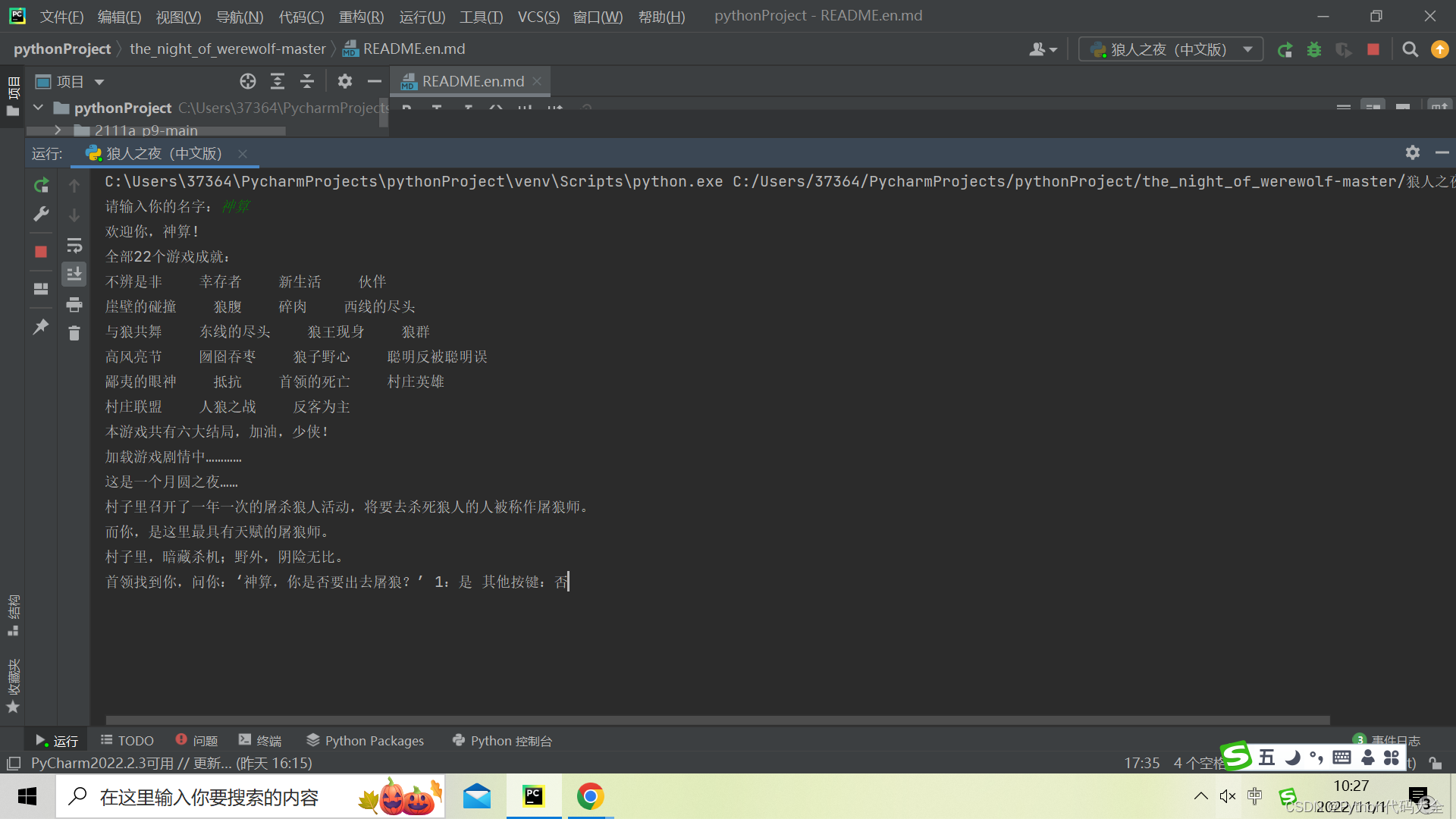Image resolution: width=1456 pixels, height=822 pixels.
Task: Open the Python 控制台 tool window
Action: 502,742
